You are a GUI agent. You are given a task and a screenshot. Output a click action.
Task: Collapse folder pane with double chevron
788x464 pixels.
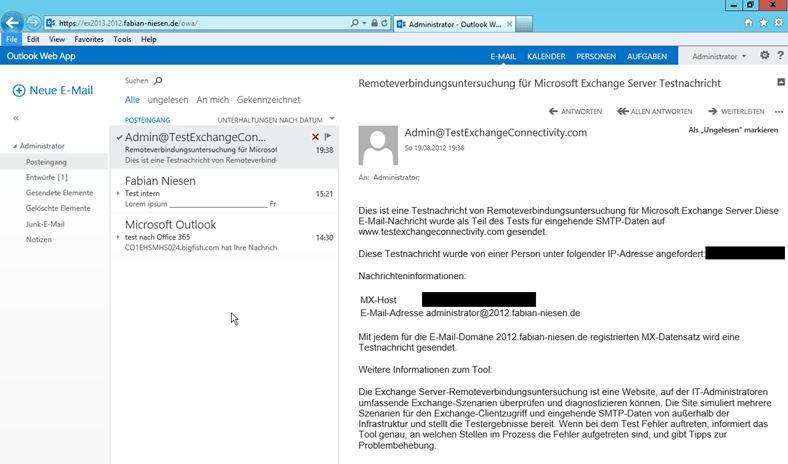click(x=16, y=118)
